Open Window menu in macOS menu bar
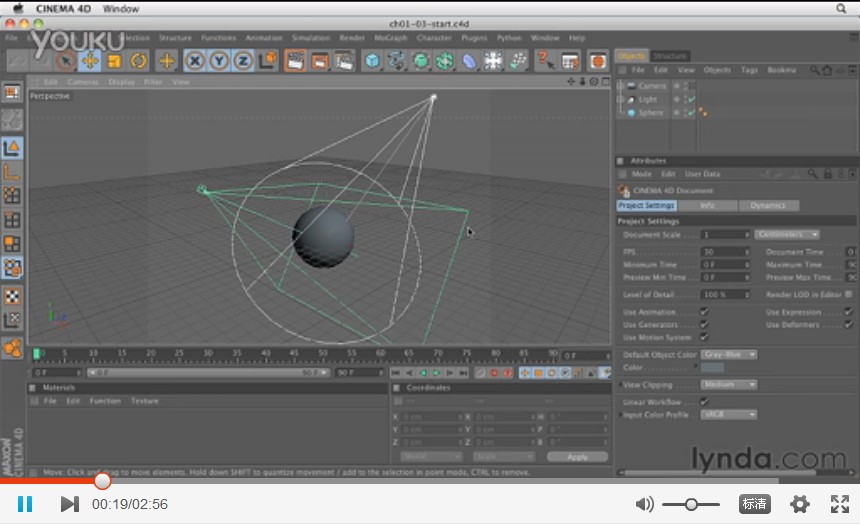The width and height of the screenshot is (860, 524). click(x=121, y=9)
